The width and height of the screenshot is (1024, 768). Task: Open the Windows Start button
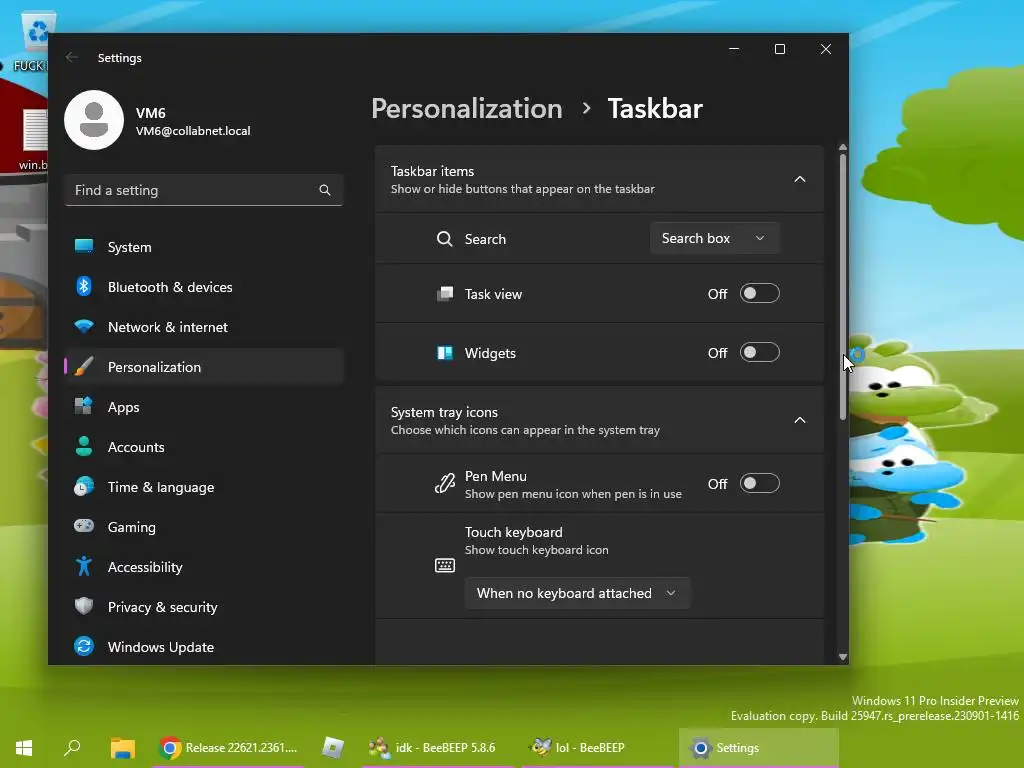[24, 748]
